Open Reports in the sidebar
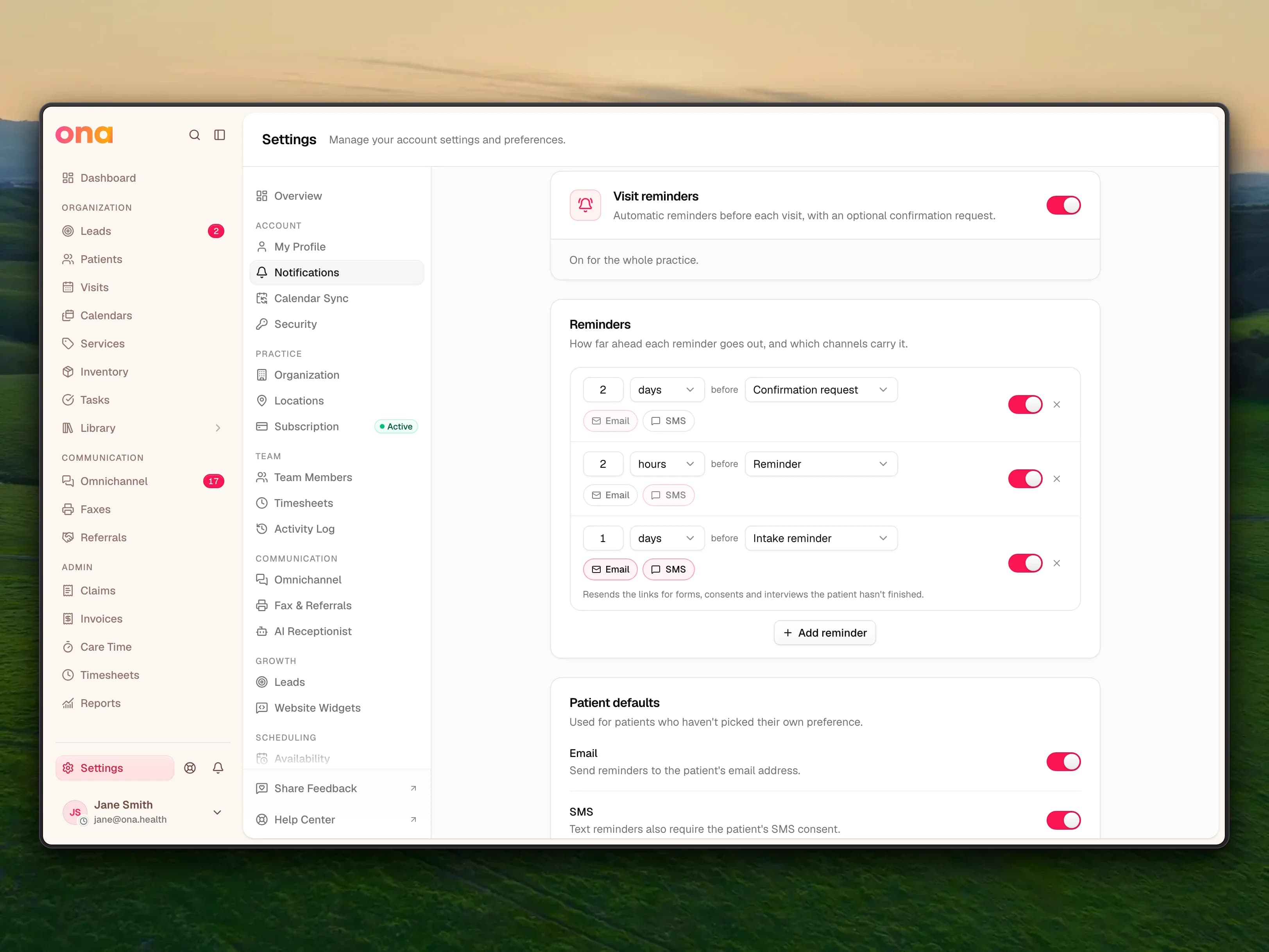Screen dimensions: 1269x952 tap(143, 703)
